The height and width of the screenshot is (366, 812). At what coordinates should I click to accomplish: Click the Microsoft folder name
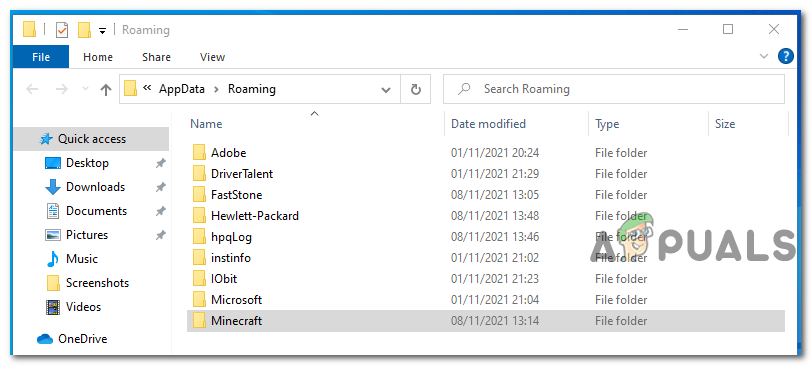coord(236,300)
